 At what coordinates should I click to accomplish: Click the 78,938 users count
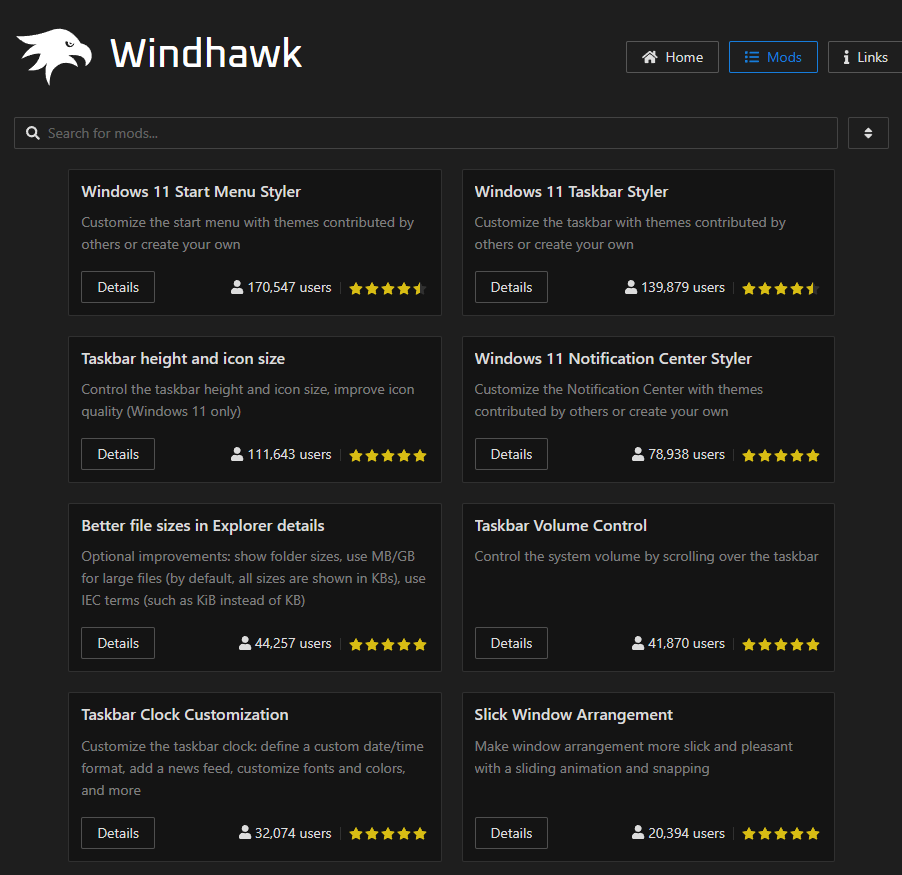[686, 454]
